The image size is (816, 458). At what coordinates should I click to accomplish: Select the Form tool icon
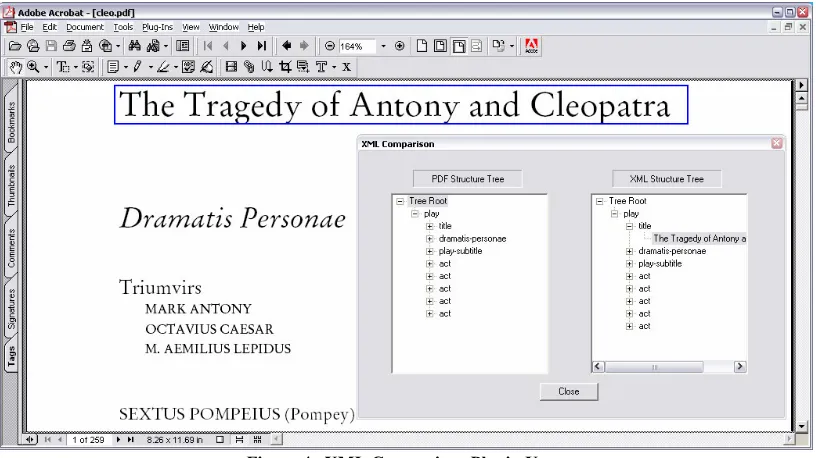pos(303,67)
